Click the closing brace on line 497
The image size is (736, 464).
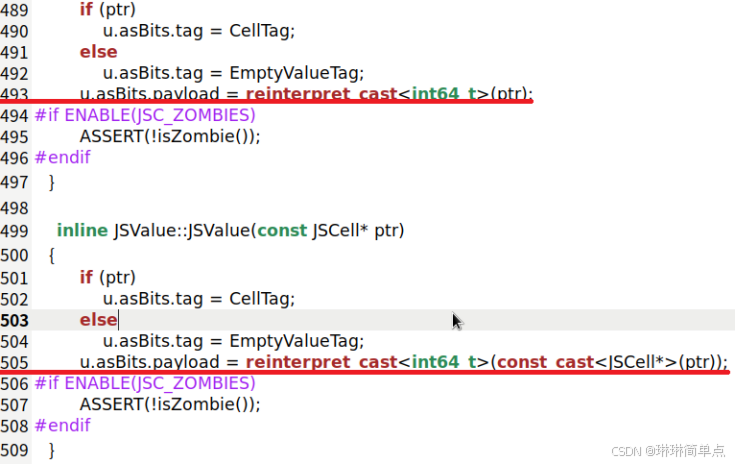(x=52, y=182)
